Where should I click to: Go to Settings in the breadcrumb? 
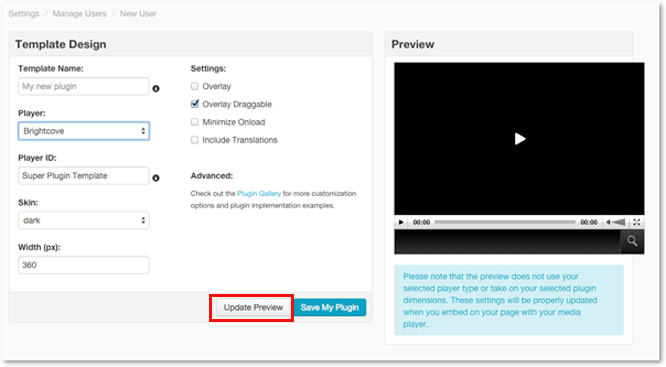24,14
